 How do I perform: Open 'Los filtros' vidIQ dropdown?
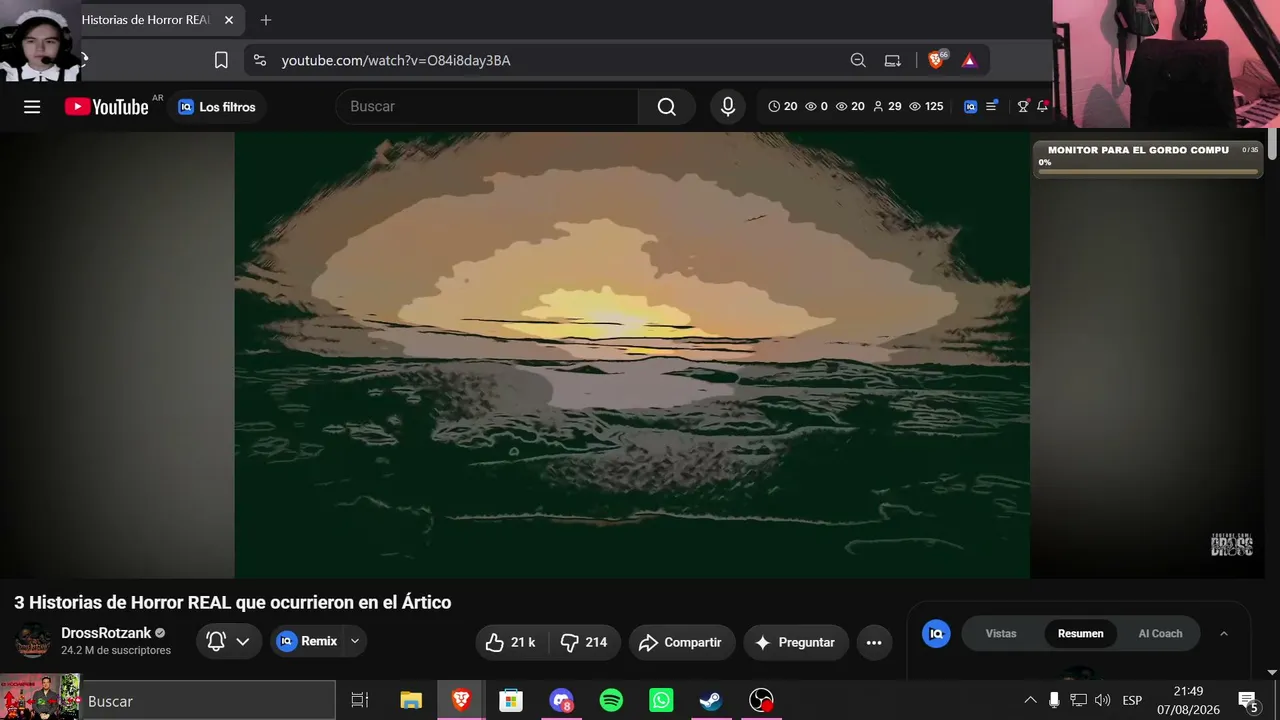click(217, 107)
